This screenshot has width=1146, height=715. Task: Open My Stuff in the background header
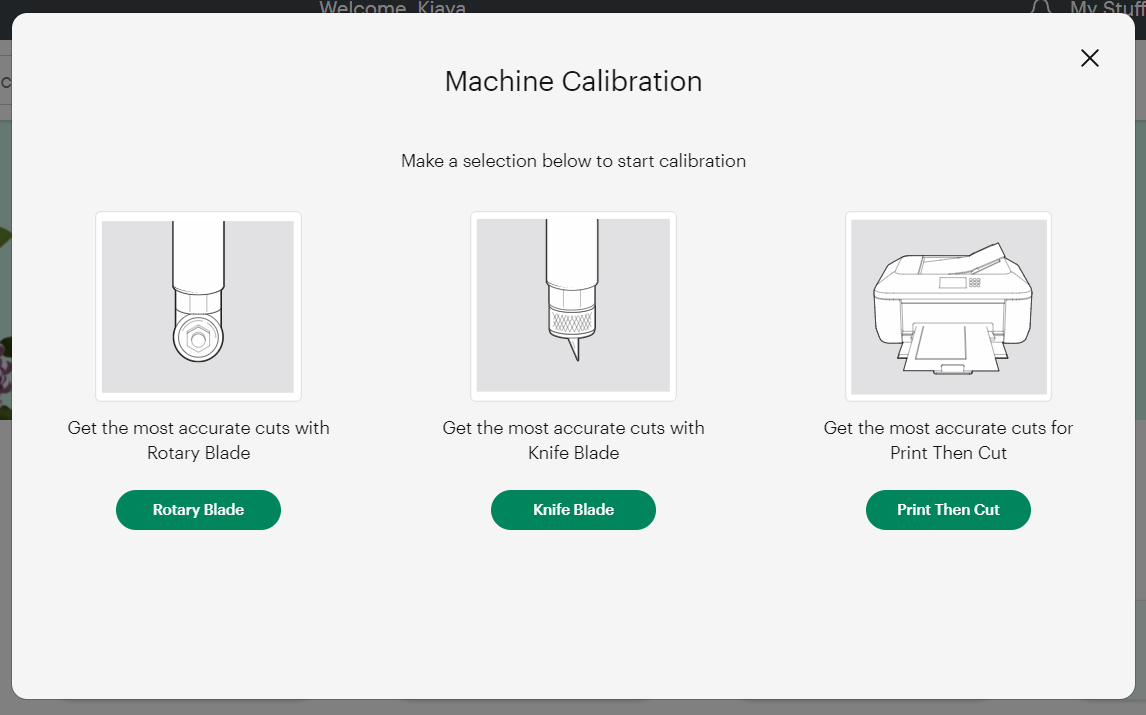(1107, 7)
